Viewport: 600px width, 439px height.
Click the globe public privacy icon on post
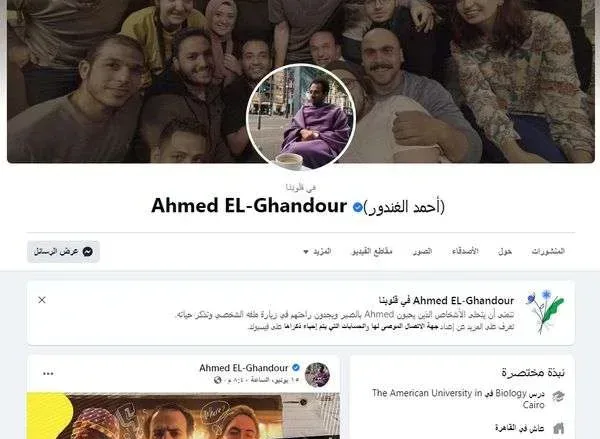(218, 380)
